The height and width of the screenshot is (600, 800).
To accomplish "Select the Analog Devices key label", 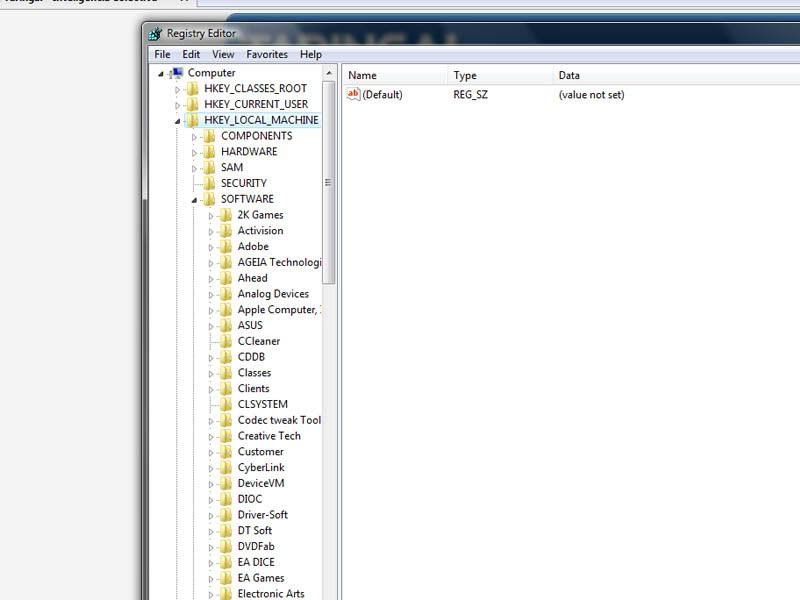I will (x=273, y=294).
